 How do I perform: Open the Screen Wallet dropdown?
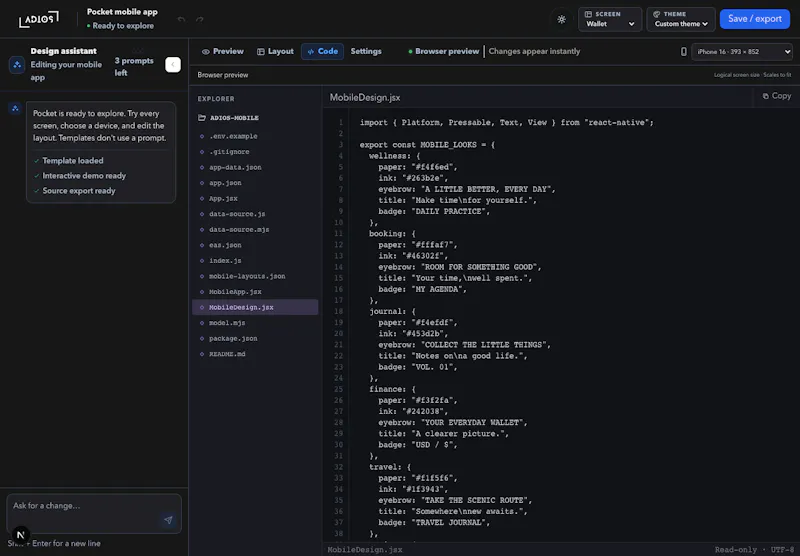click(x=610, y=19)
